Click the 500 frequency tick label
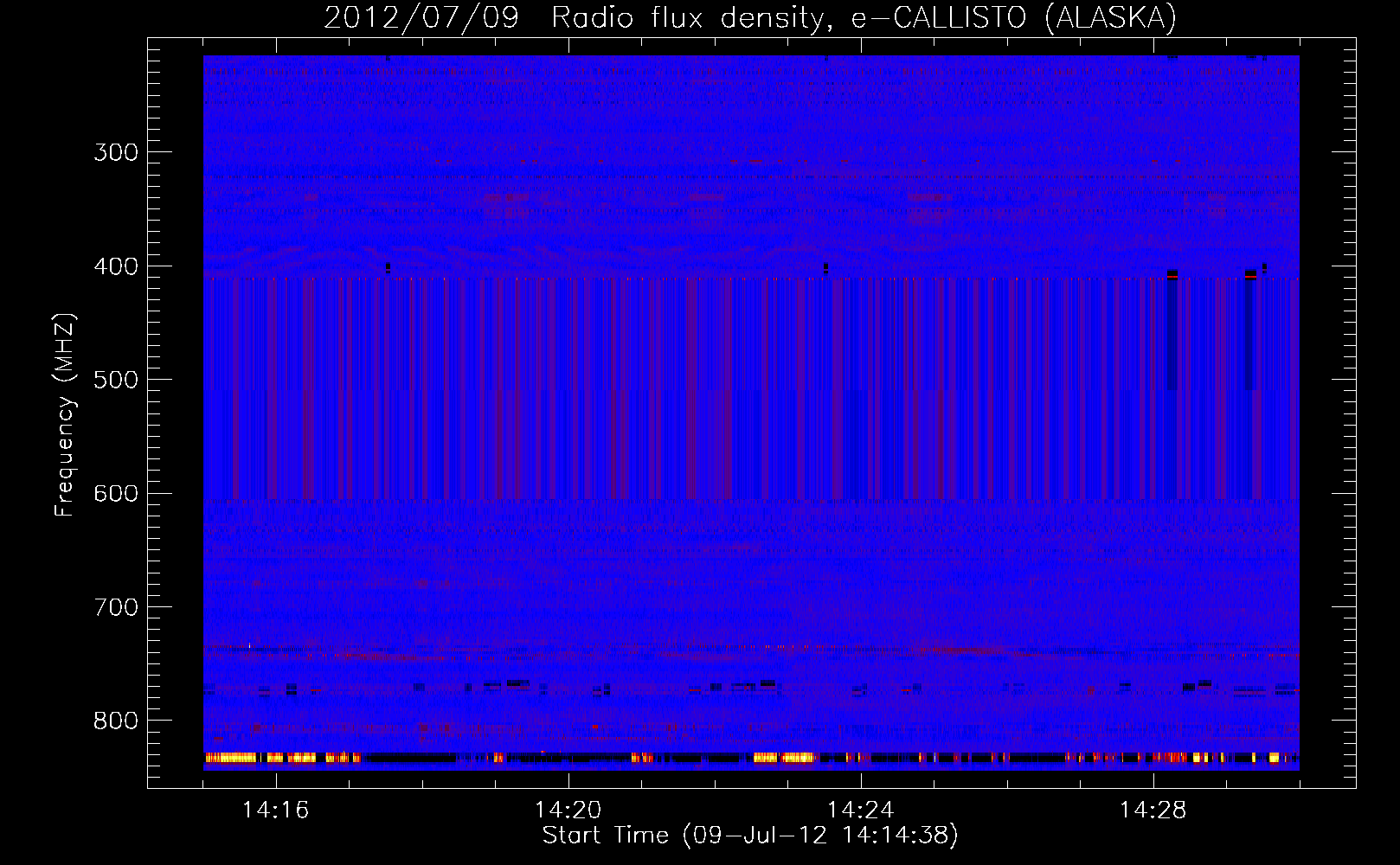The width and height of the screenshot is (1400, 865). click(x=116, y=380)
